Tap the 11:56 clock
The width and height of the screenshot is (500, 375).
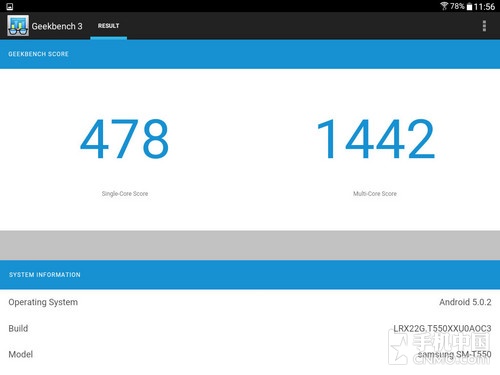click(x=484, y=7)
